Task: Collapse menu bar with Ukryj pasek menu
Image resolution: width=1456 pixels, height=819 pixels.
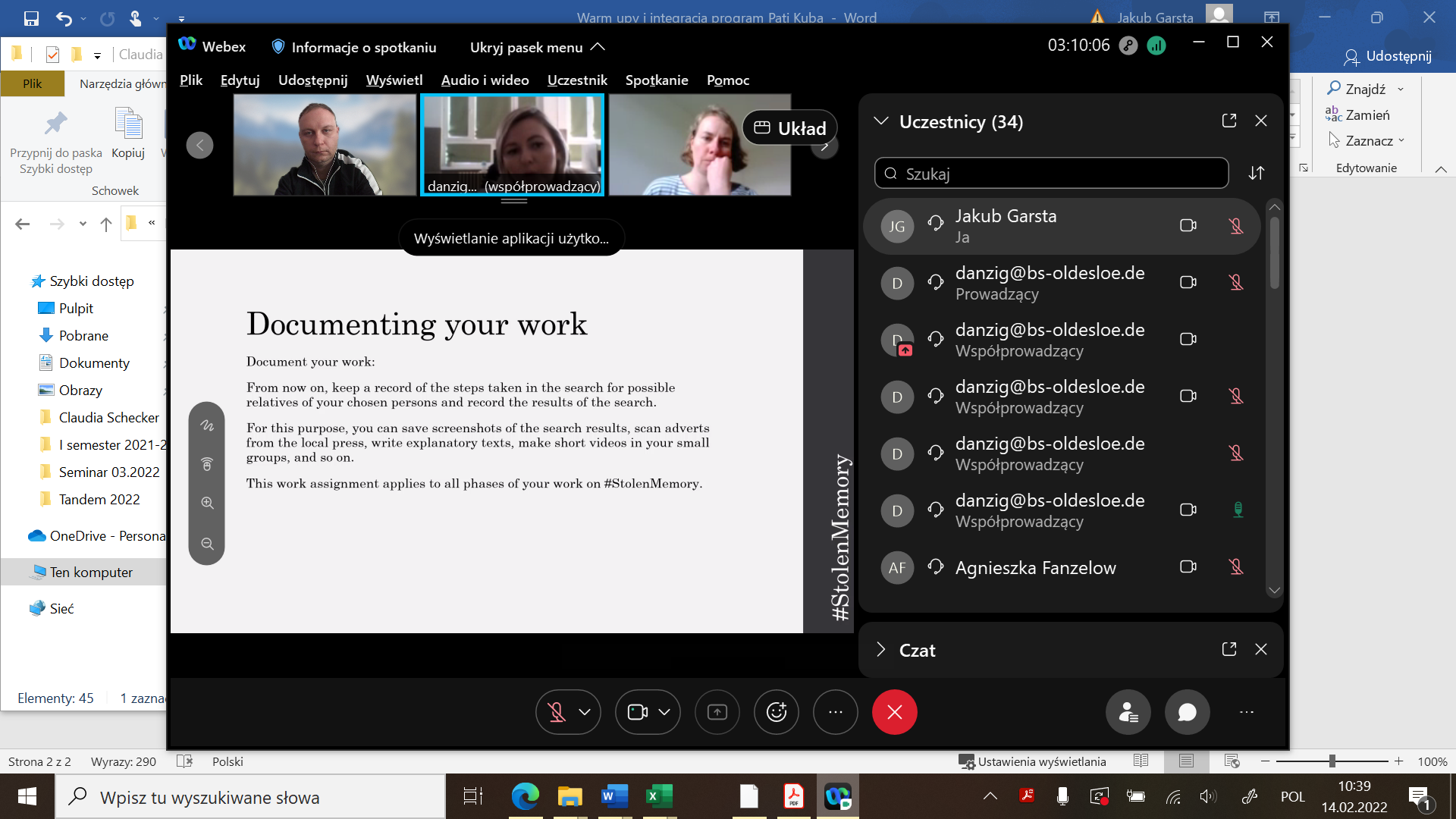Action: (x=537, y=47)
